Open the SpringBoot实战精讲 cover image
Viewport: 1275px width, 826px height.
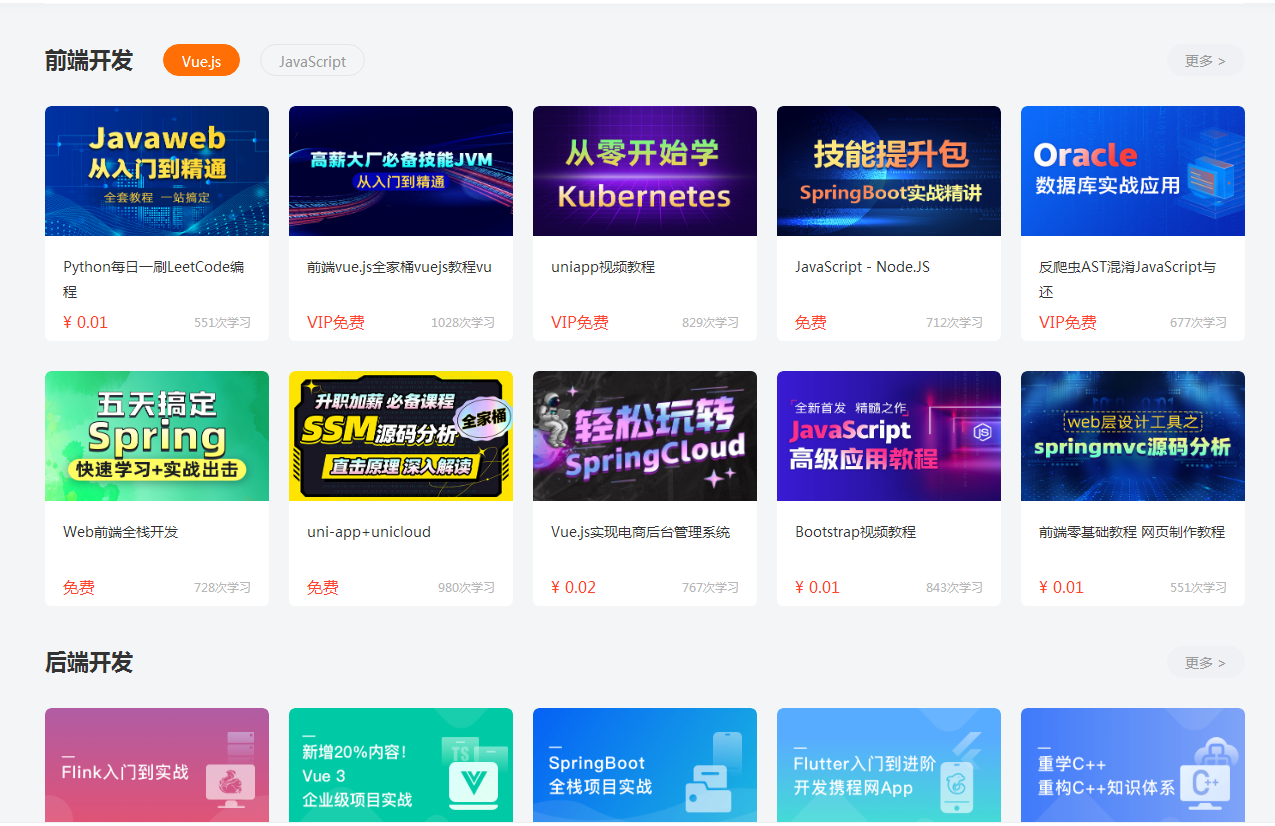(x=889, y=171)
